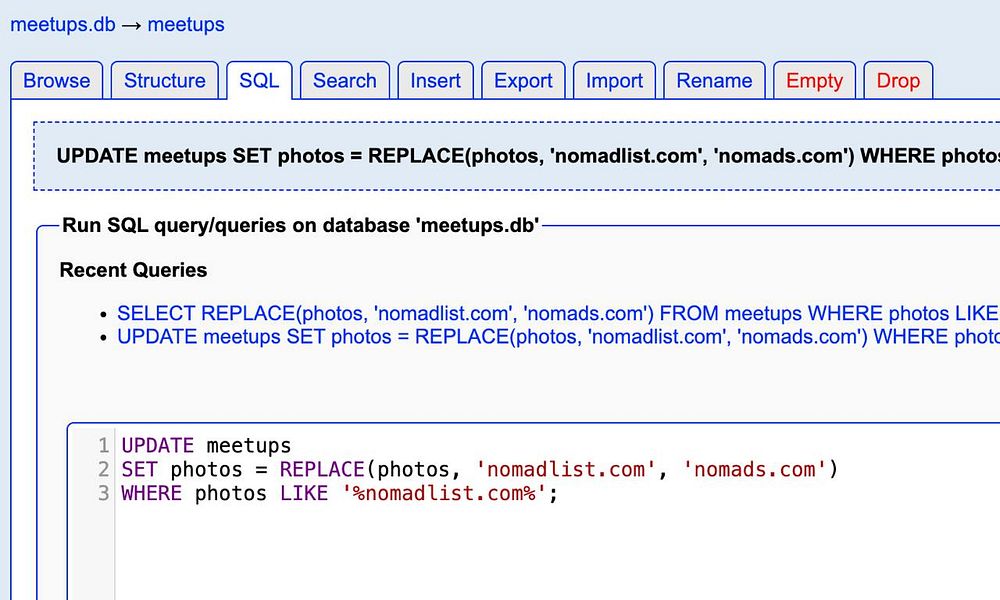Open the meetups.db database breadcrumb link

[62, 24]
